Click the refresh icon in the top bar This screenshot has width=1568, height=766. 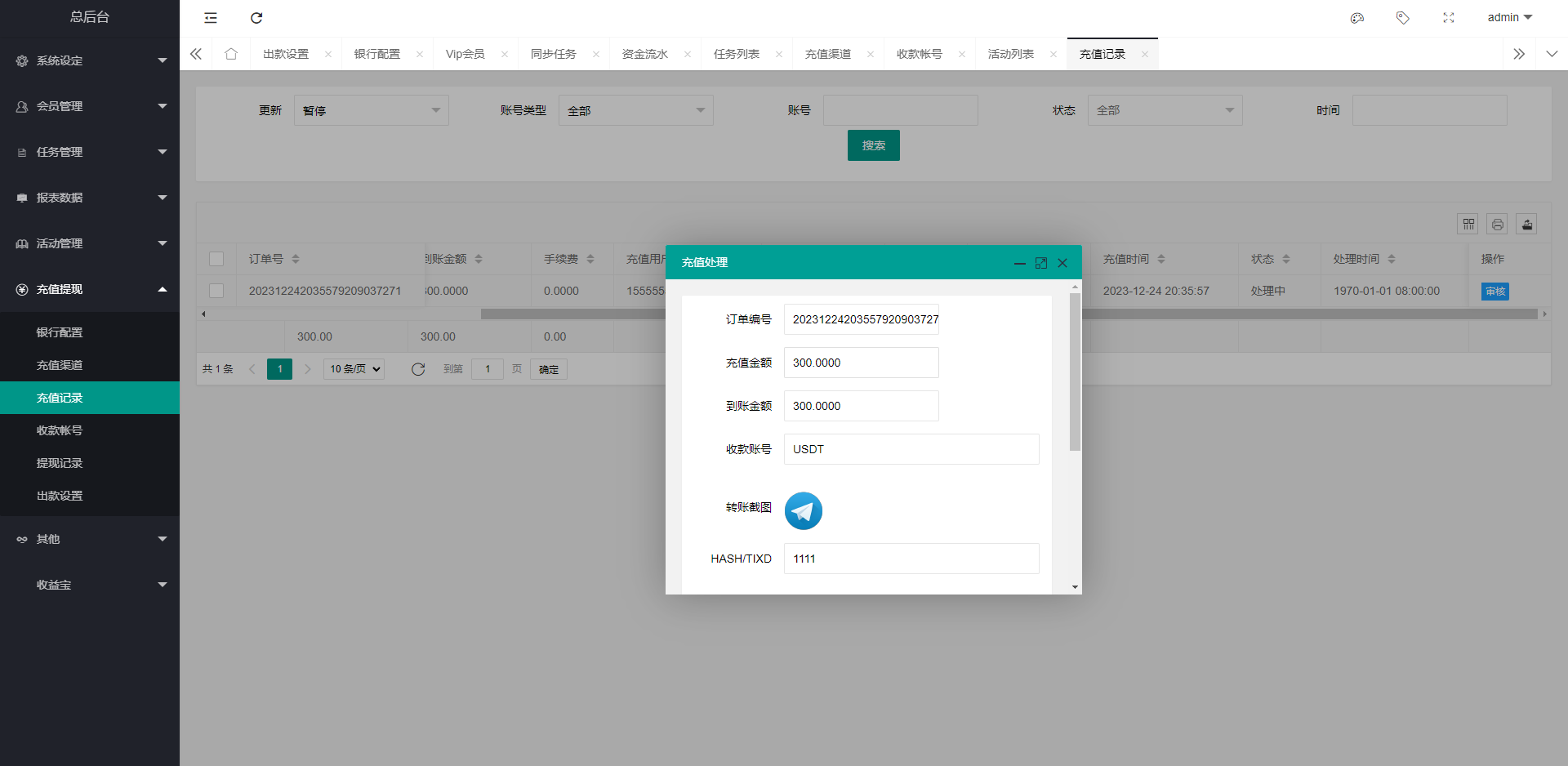256,18
